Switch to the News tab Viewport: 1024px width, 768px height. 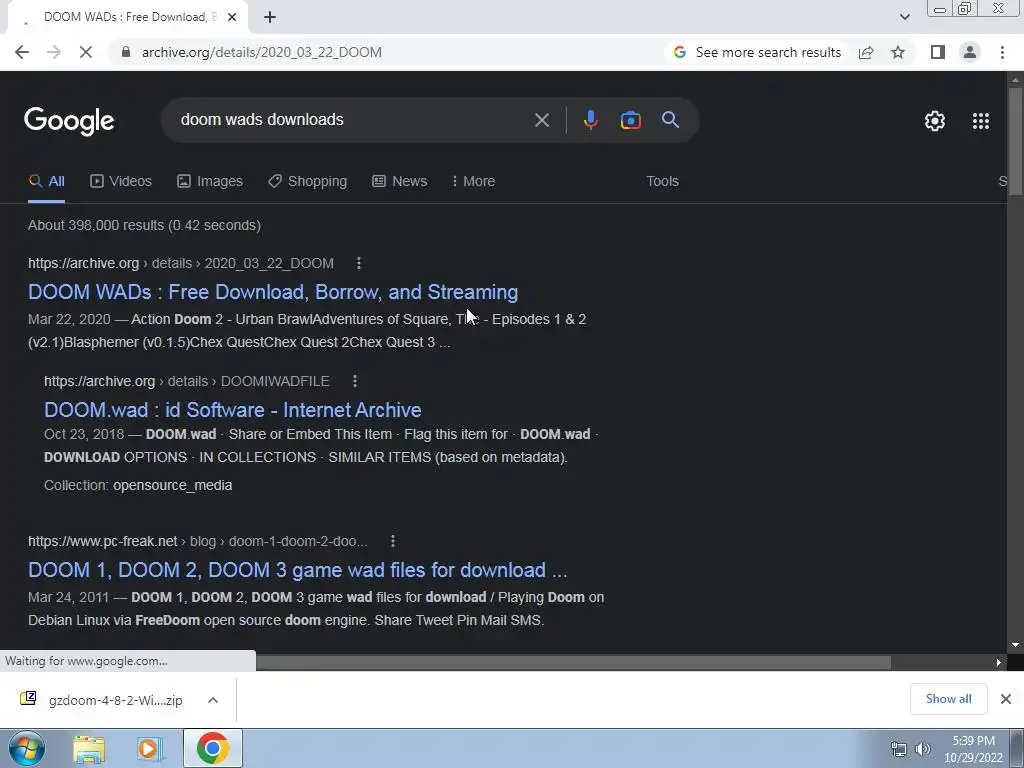click(x=400, y=182)
